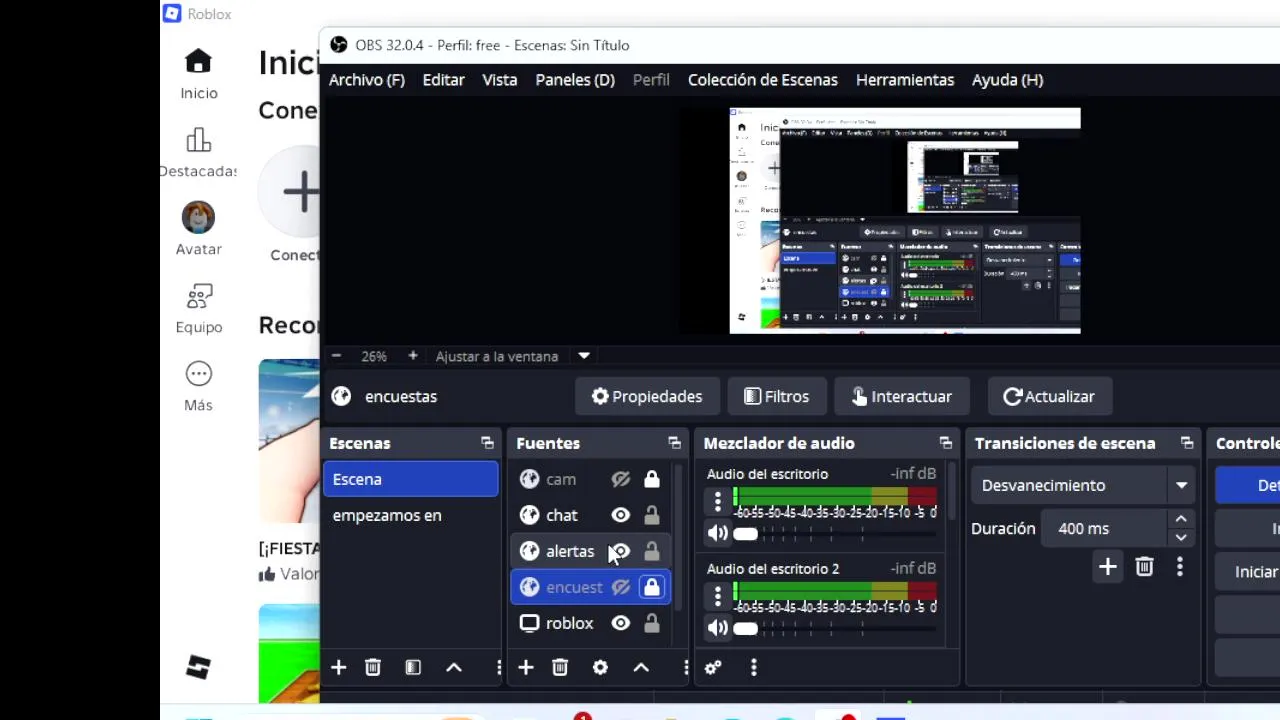The width and height of the screenshot is (1280, 720).
Task: Decrease Duración with down arrow
Action: click(1181, 537)
